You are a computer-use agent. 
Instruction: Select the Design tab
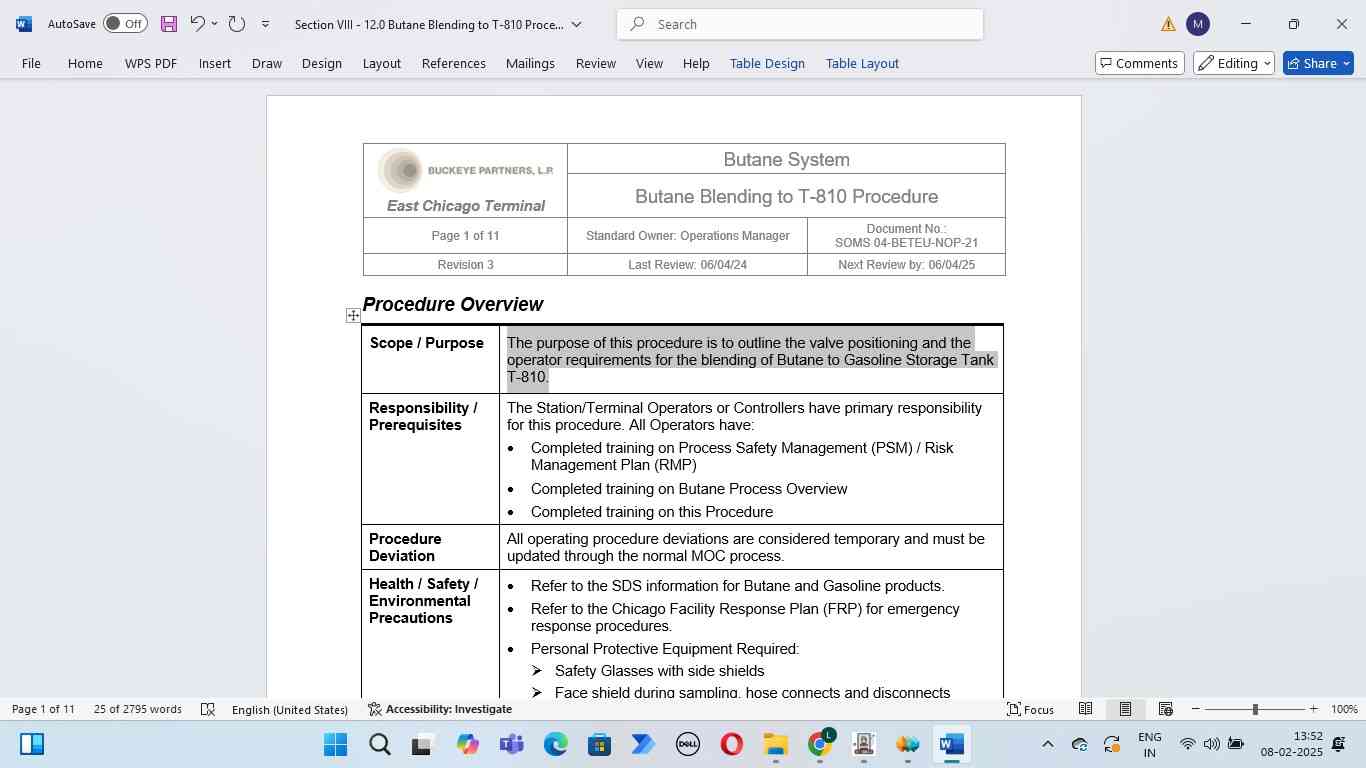coord(322,63)
